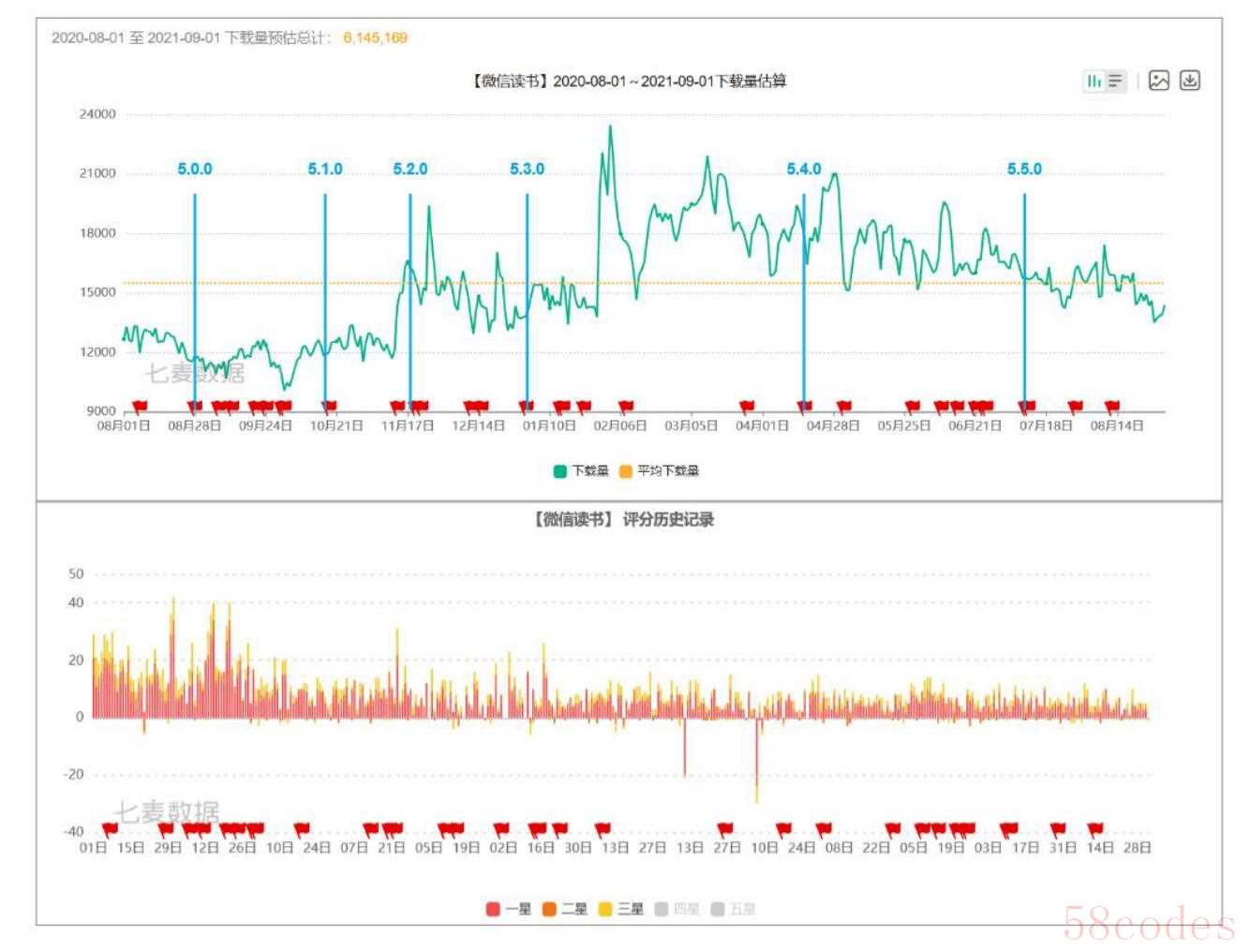
Task: Click the red flag beneath version 5.5.0 line
Action: (1027, 407)
